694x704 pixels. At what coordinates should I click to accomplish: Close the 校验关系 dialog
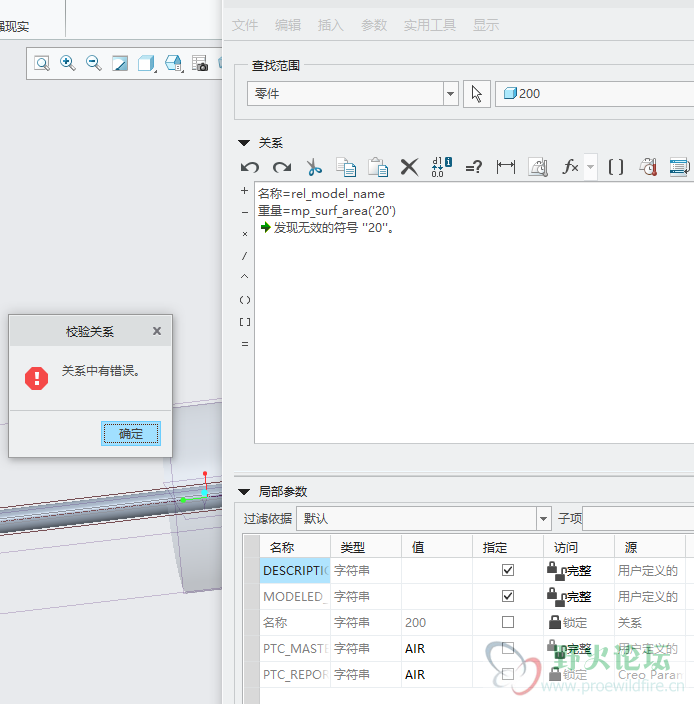[x=157, y=331]
